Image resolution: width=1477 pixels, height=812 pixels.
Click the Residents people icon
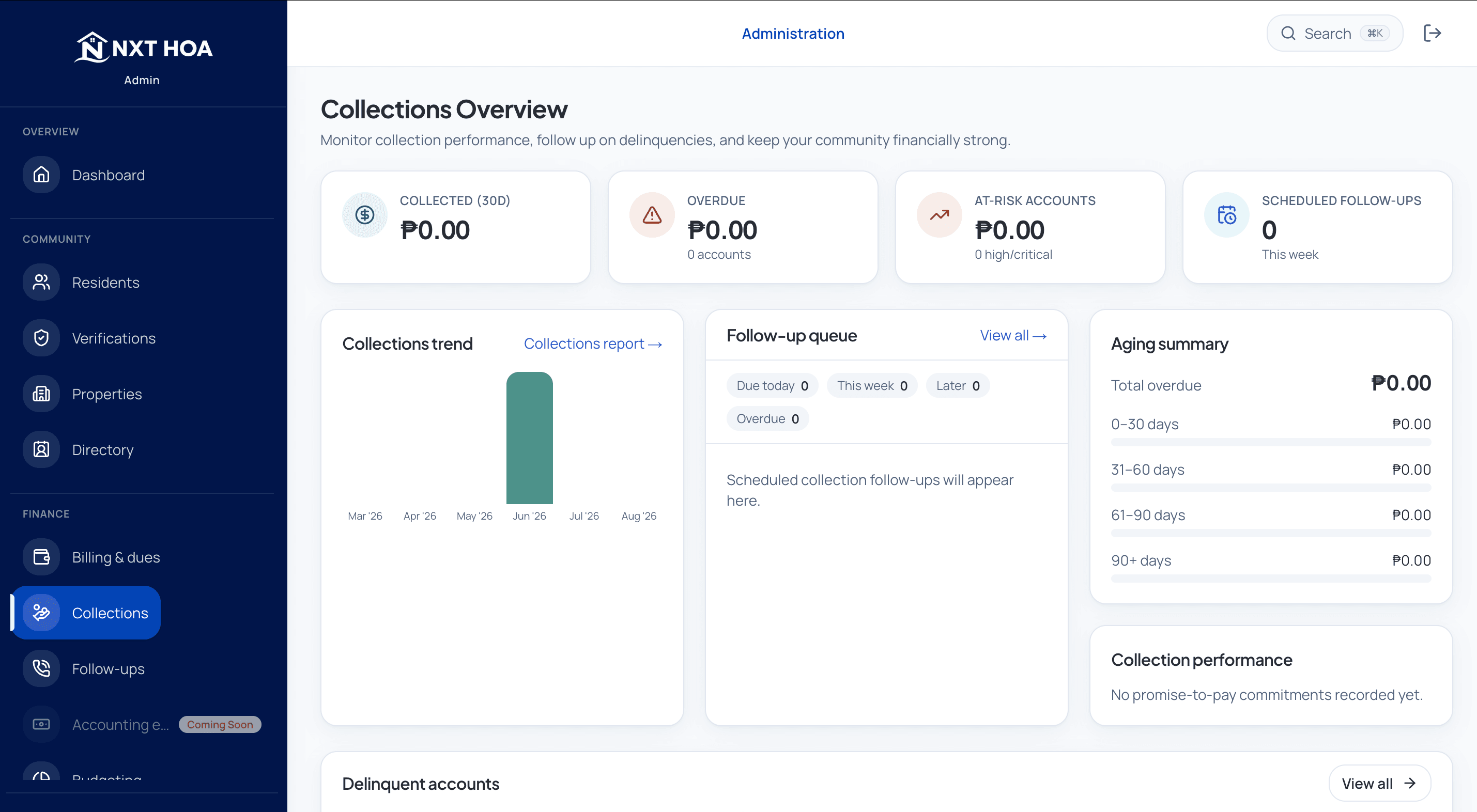coord(41,282)
